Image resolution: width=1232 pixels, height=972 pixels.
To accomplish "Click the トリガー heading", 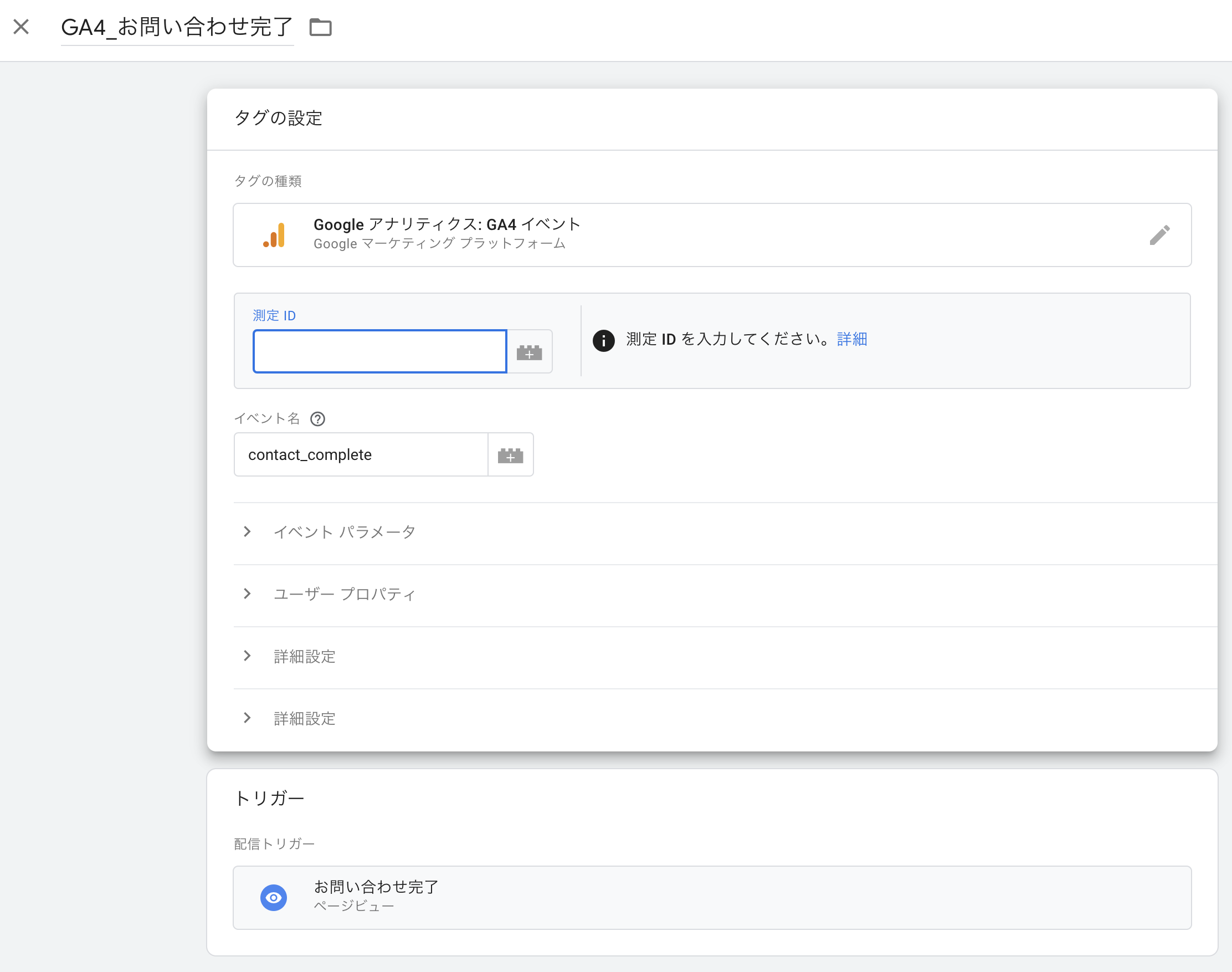I will pyautogui.click(x=269, y=798).
